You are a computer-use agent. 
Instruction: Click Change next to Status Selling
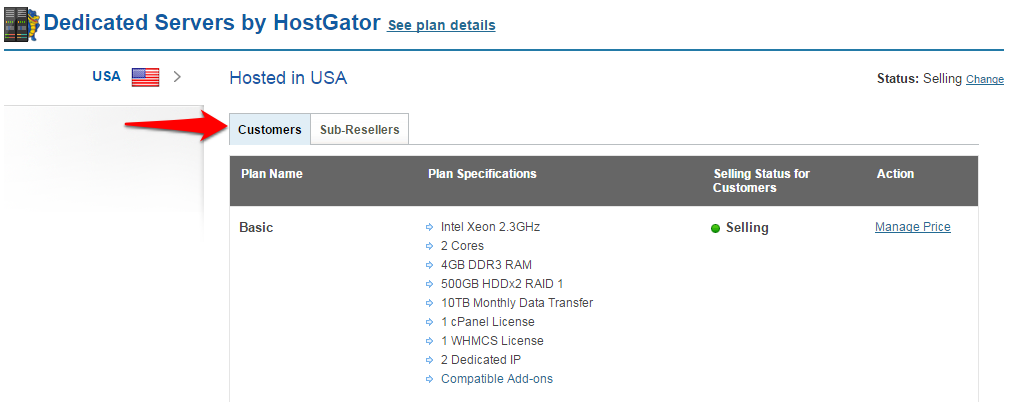984,79
